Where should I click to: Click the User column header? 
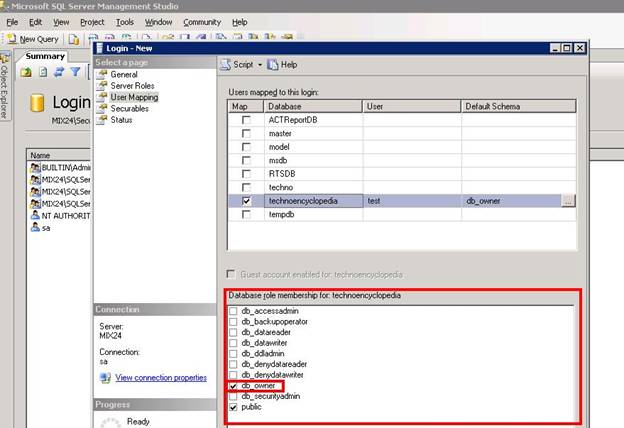click(412, 106)
